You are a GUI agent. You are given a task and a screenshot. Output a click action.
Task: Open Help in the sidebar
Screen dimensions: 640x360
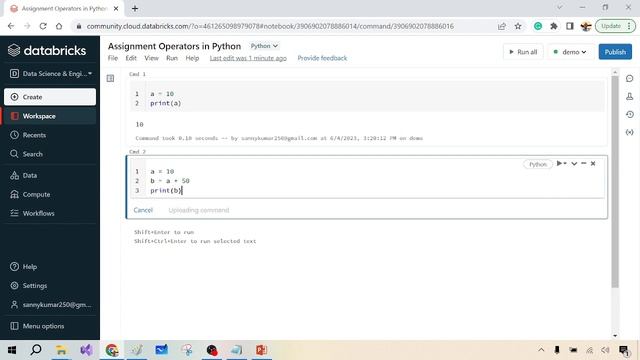pos(50,267)
